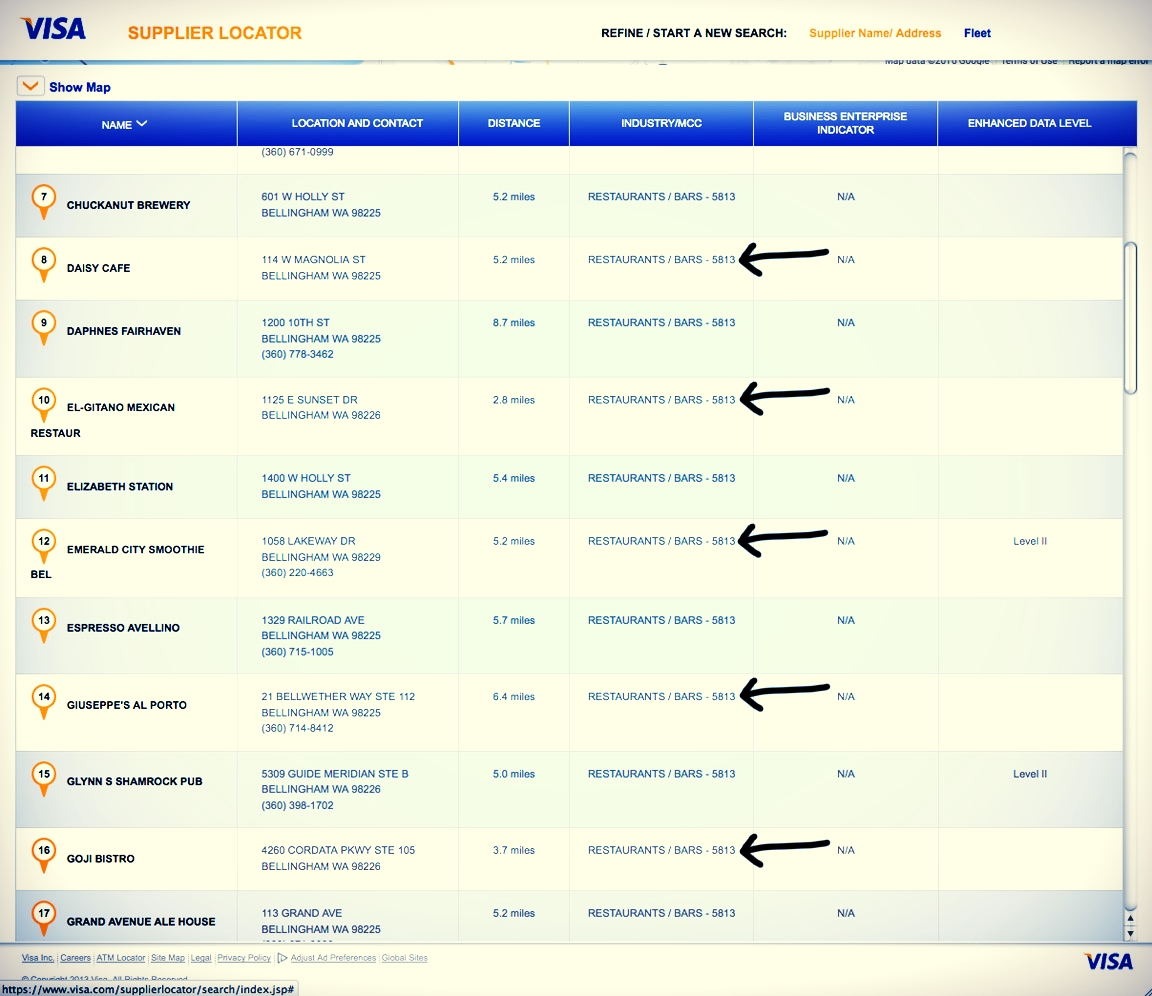Image resolution: width=1152 pixels, height=996 pixels.
Task: Click map pin 16 for Goji Bistro
Action: [x=44, y=856]
